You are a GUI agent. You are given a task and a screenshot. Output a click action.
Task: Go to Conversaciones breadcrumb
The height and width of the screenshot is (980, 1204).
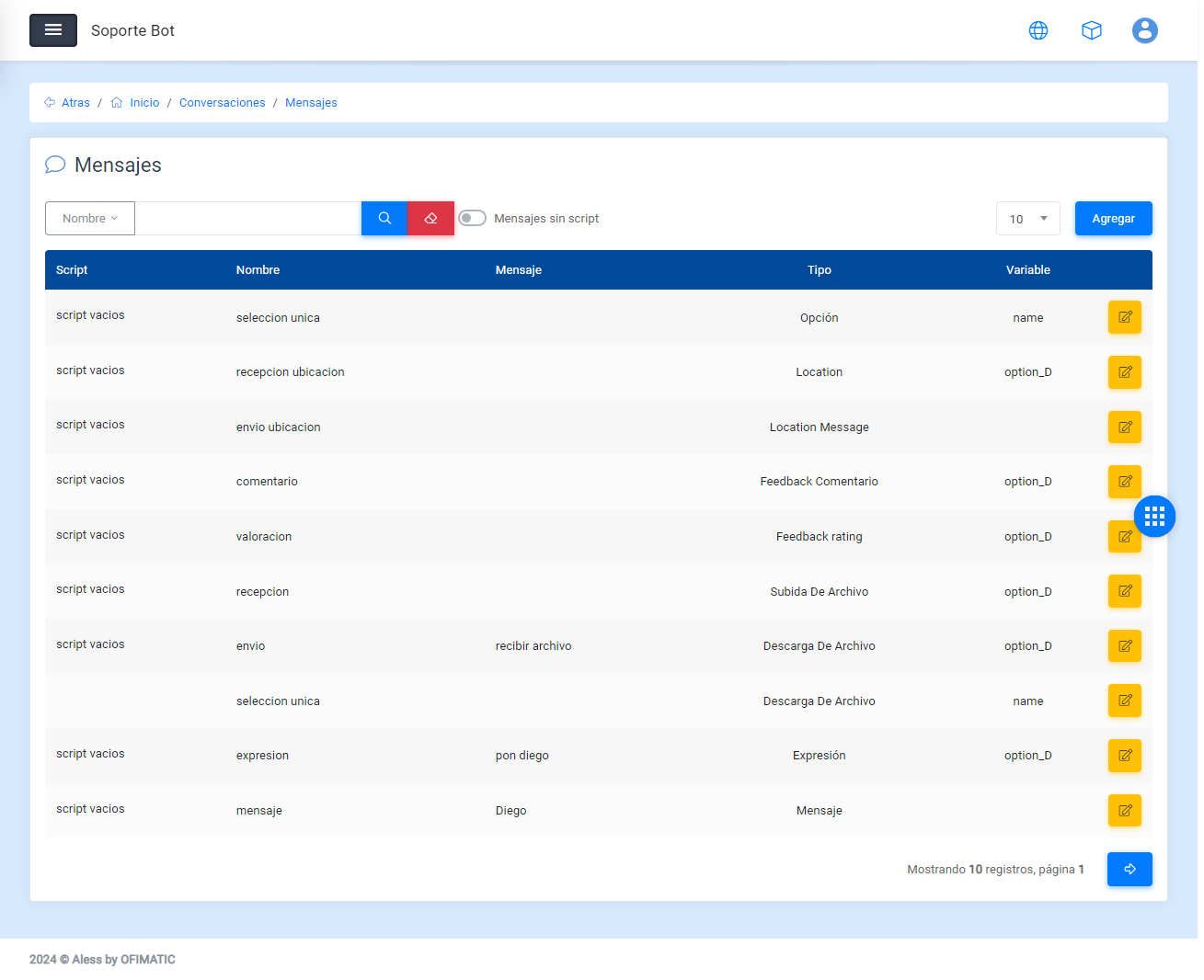click(x=222, y=103)
